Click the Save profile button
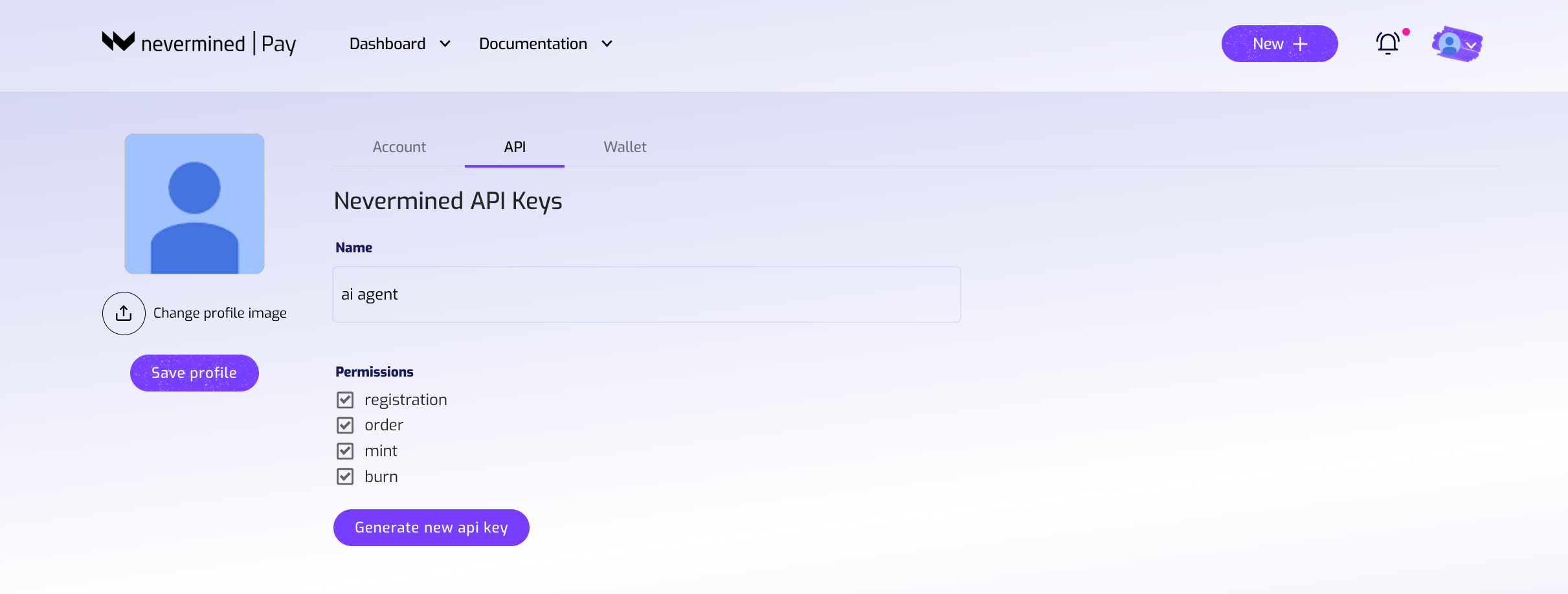The height and width of the screenshot is (594, 1568). [194, 373]
